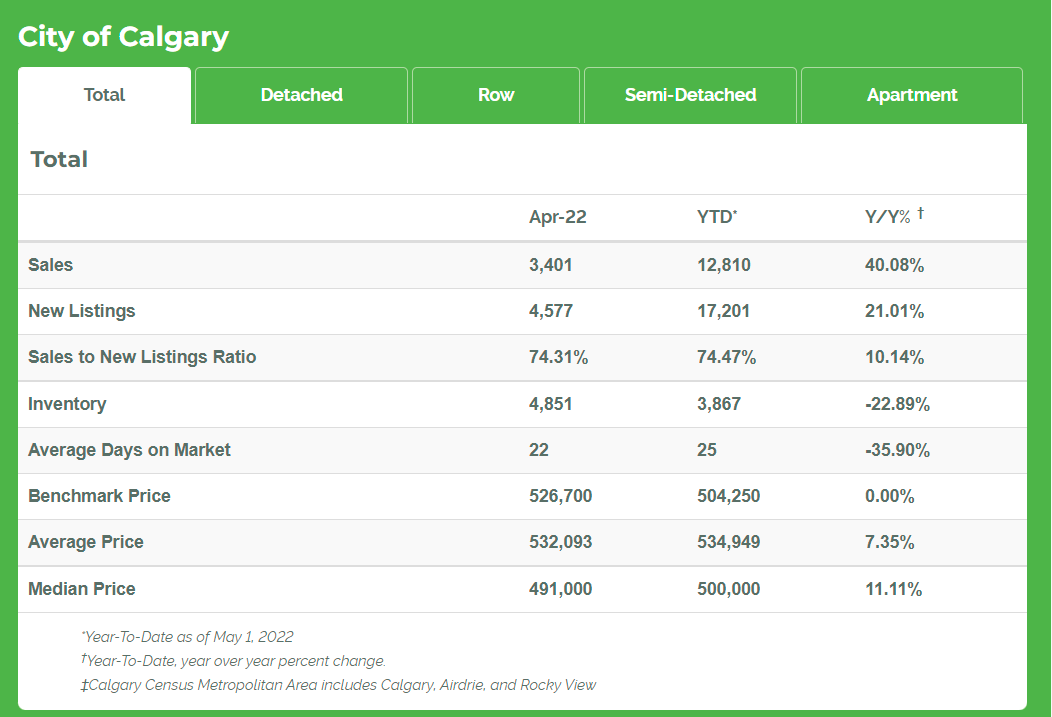
Task: Click the New Listings row label
Action: pyautogui.click(x=81, y=311)
